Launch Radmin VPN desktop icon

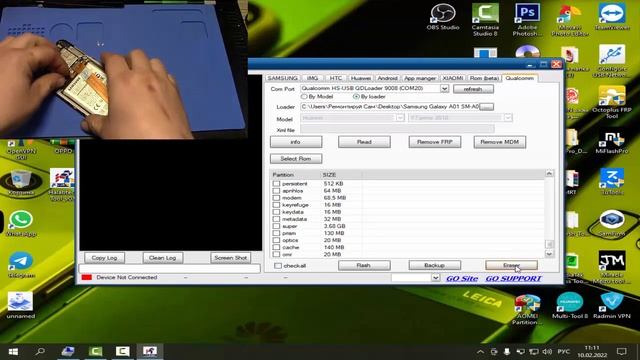tap(612, 305)
